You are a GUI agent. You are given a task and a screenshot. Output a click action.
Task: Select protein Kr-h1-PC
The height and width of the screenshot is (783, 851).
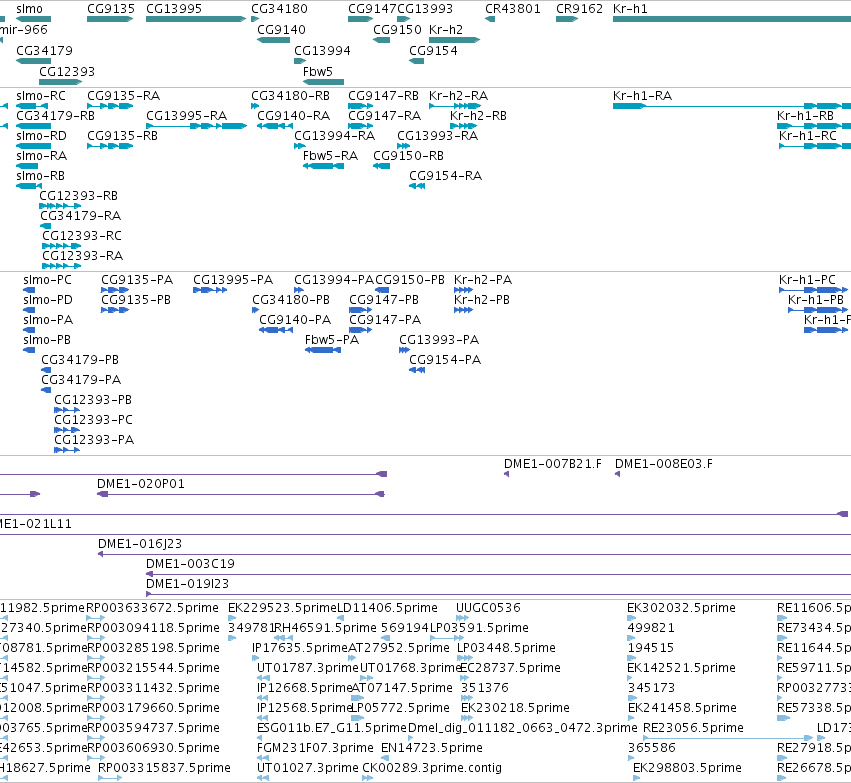(x=807, y=280)
